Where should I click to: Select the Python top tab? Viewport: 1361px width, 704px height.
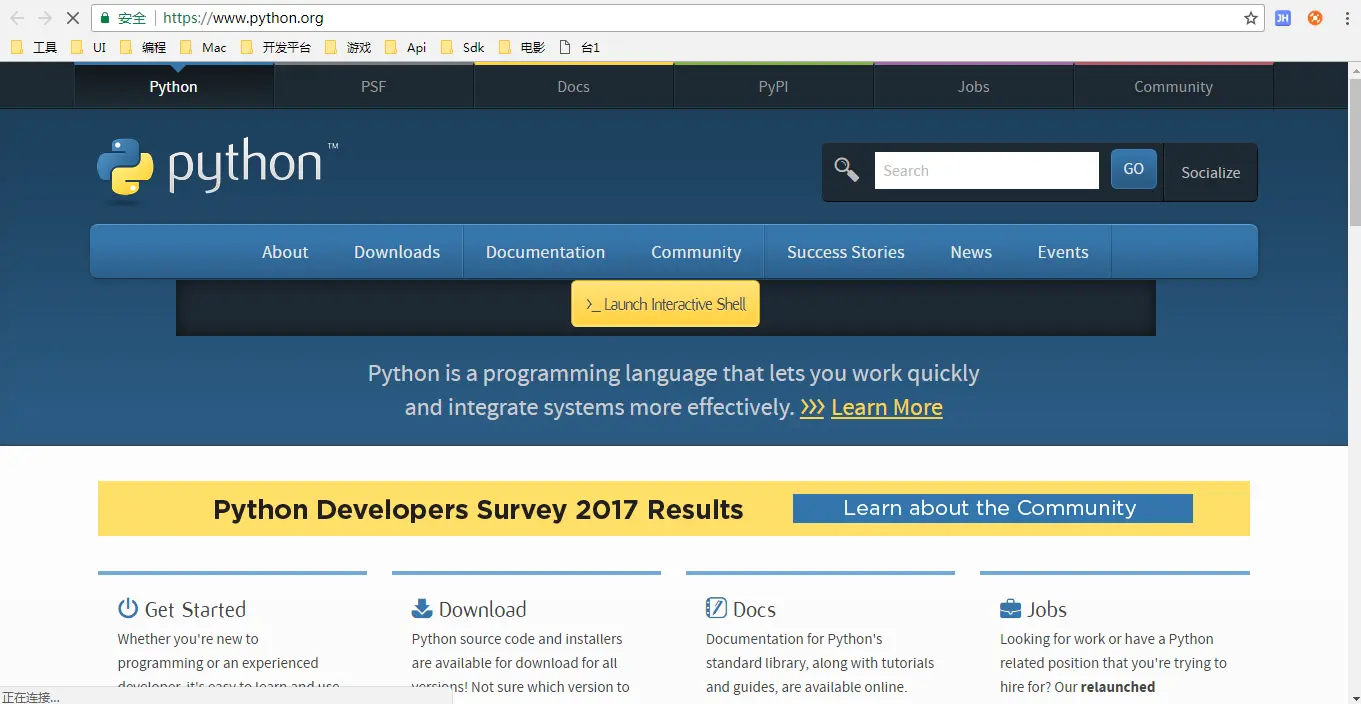coord(174,86)
